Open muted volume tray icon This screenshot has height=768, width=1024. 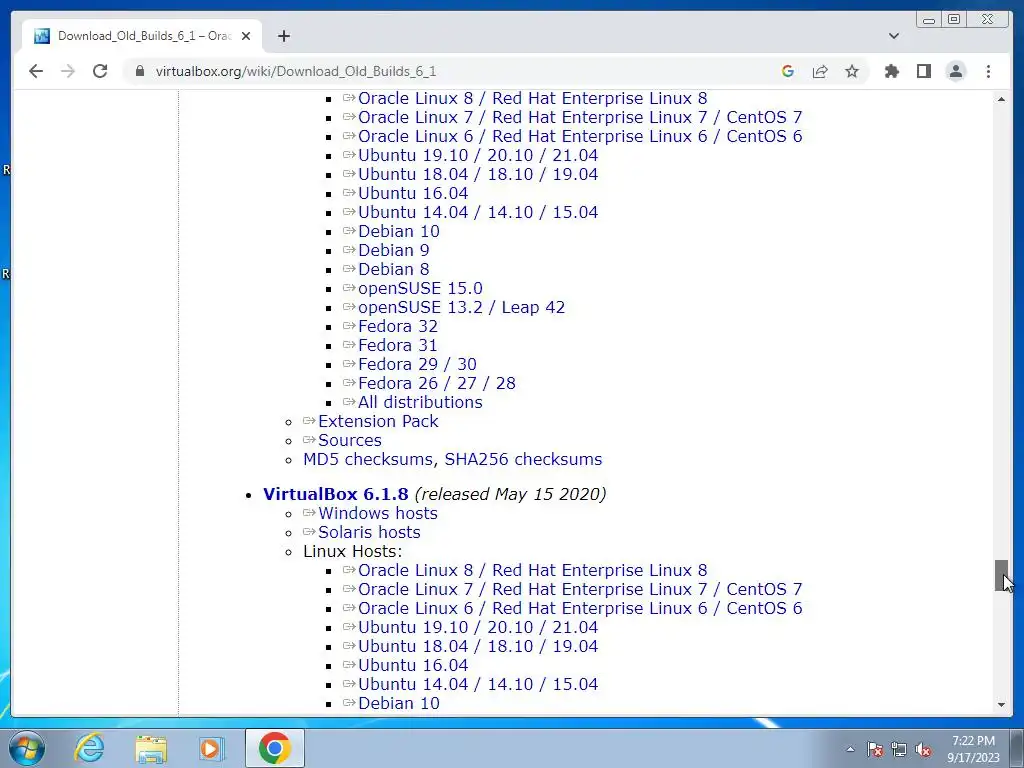923,749
